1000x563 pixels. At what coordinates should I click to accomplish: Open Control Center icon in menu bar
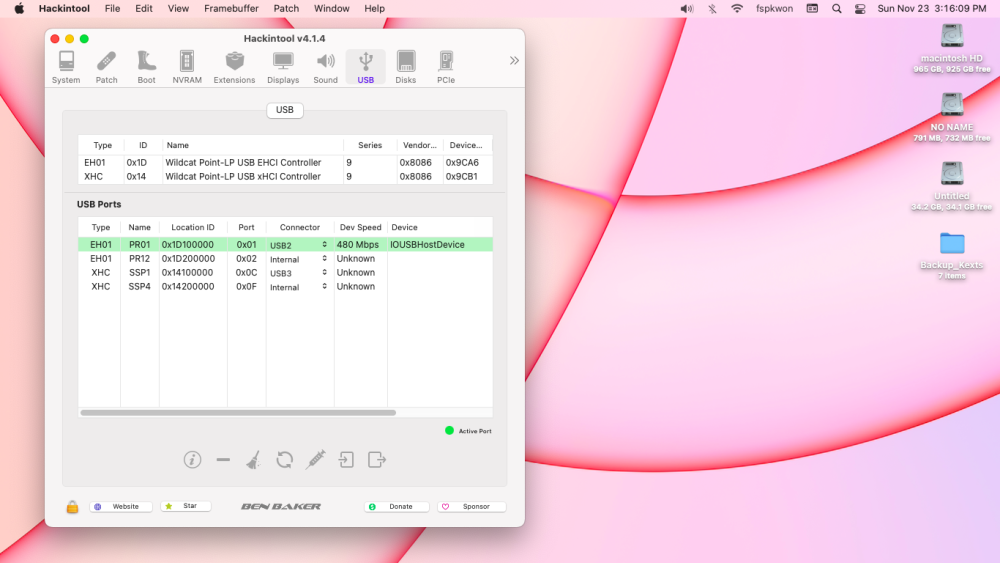point(860,8)
